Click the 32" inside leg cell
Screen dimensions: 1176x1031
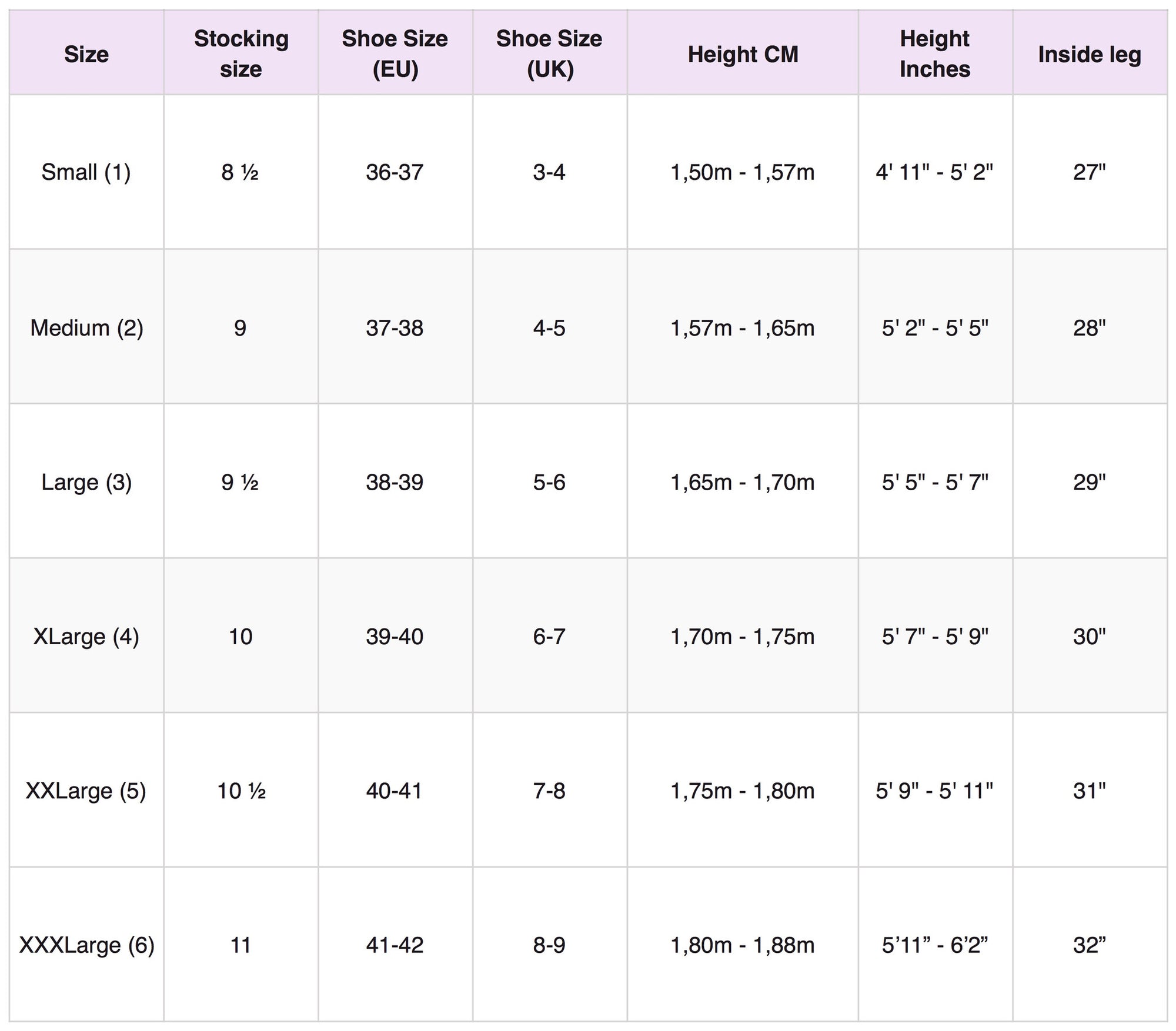coord(1090,945)
